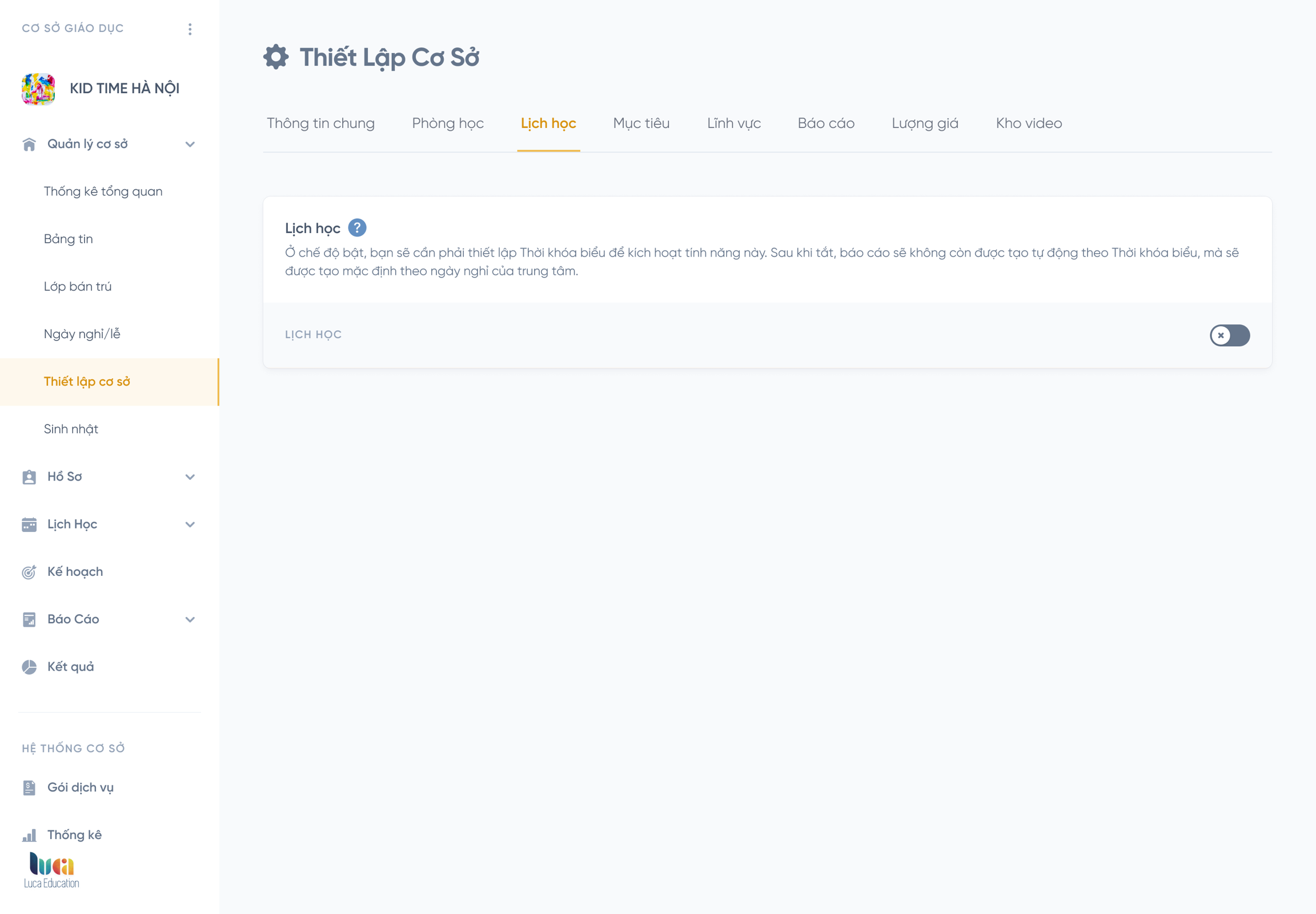Click the Kết quả pie chart icon
1316x914 pixels.
coord(29,667)
